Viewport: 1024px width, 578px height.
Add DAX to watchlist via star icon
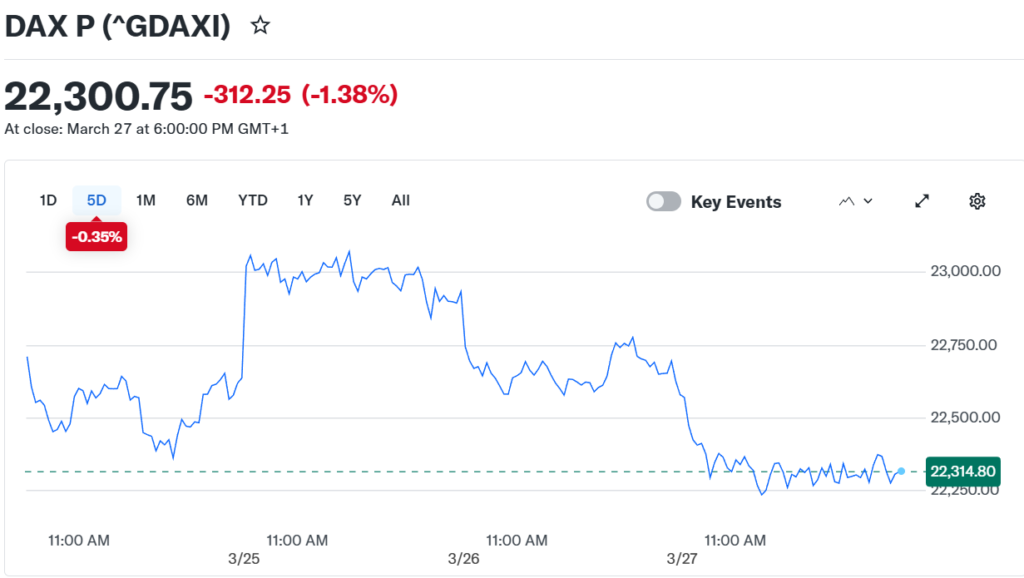(260, 27)
